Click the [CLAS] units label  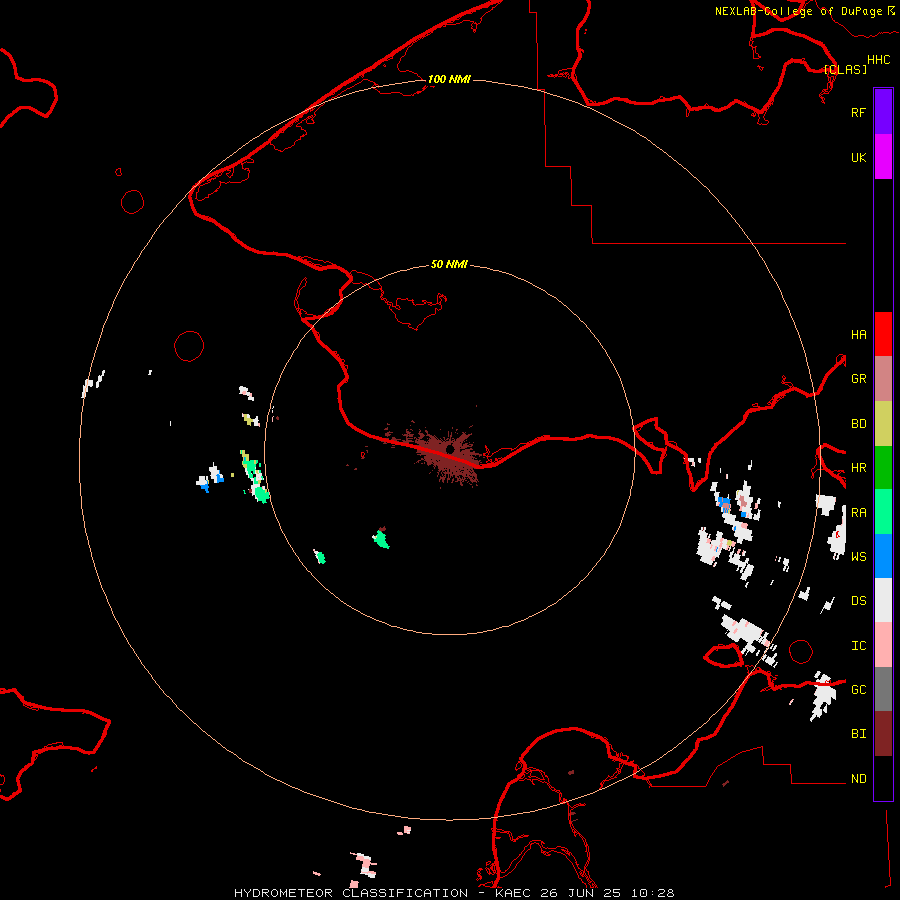[845, 69]
